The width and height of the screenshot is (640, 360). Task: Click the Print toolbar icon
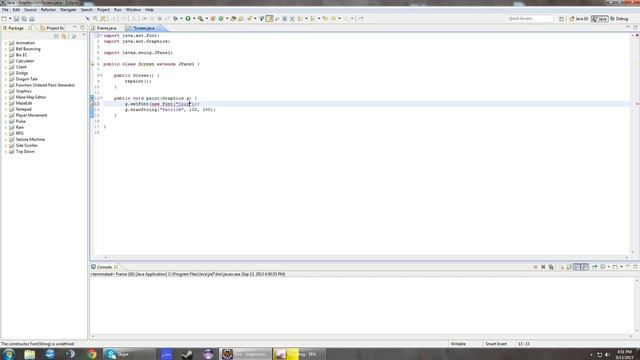(x=32, y=19)
